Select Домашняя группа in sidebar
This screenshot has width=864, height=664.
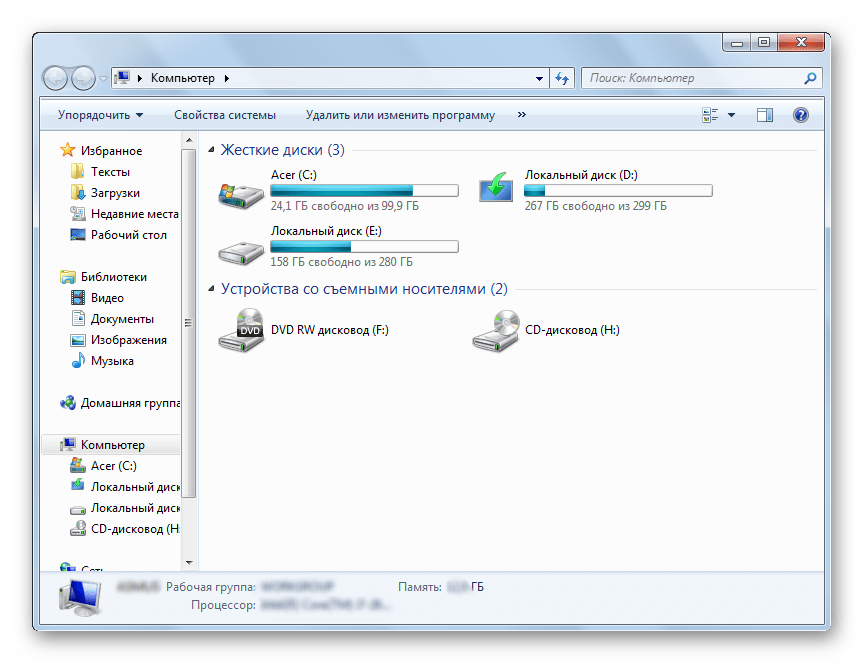coord(130,403)
